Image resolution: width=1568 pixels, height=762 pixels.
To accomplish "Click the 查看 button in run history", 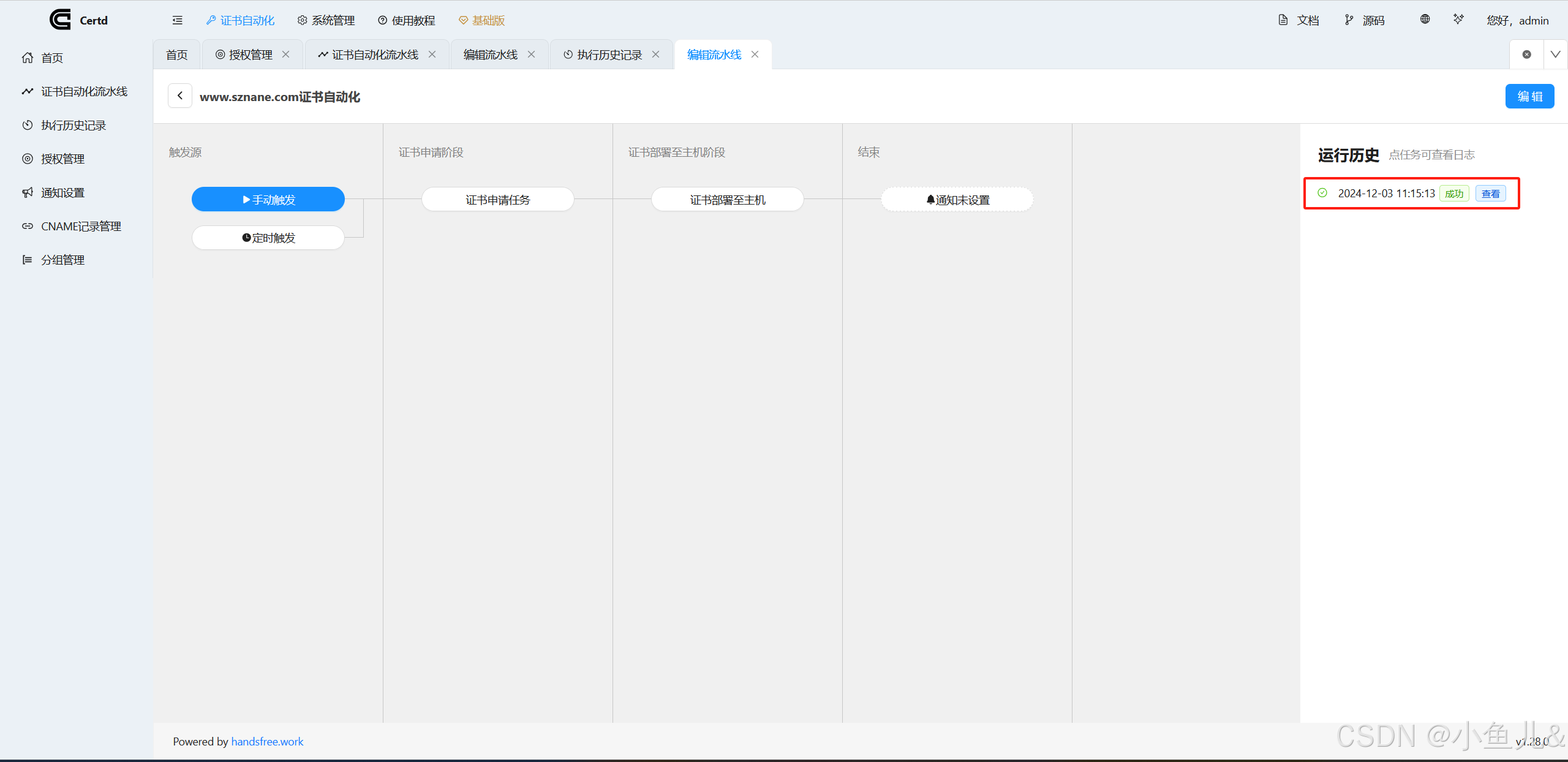I will click(x=1490, y=194).
